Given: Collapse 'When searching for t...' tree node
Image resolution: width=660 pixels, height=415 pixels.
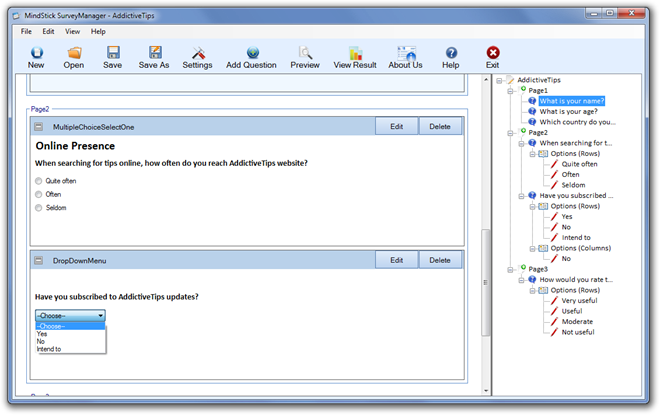Looking at the screenshot, I should [x=521, y=144].
